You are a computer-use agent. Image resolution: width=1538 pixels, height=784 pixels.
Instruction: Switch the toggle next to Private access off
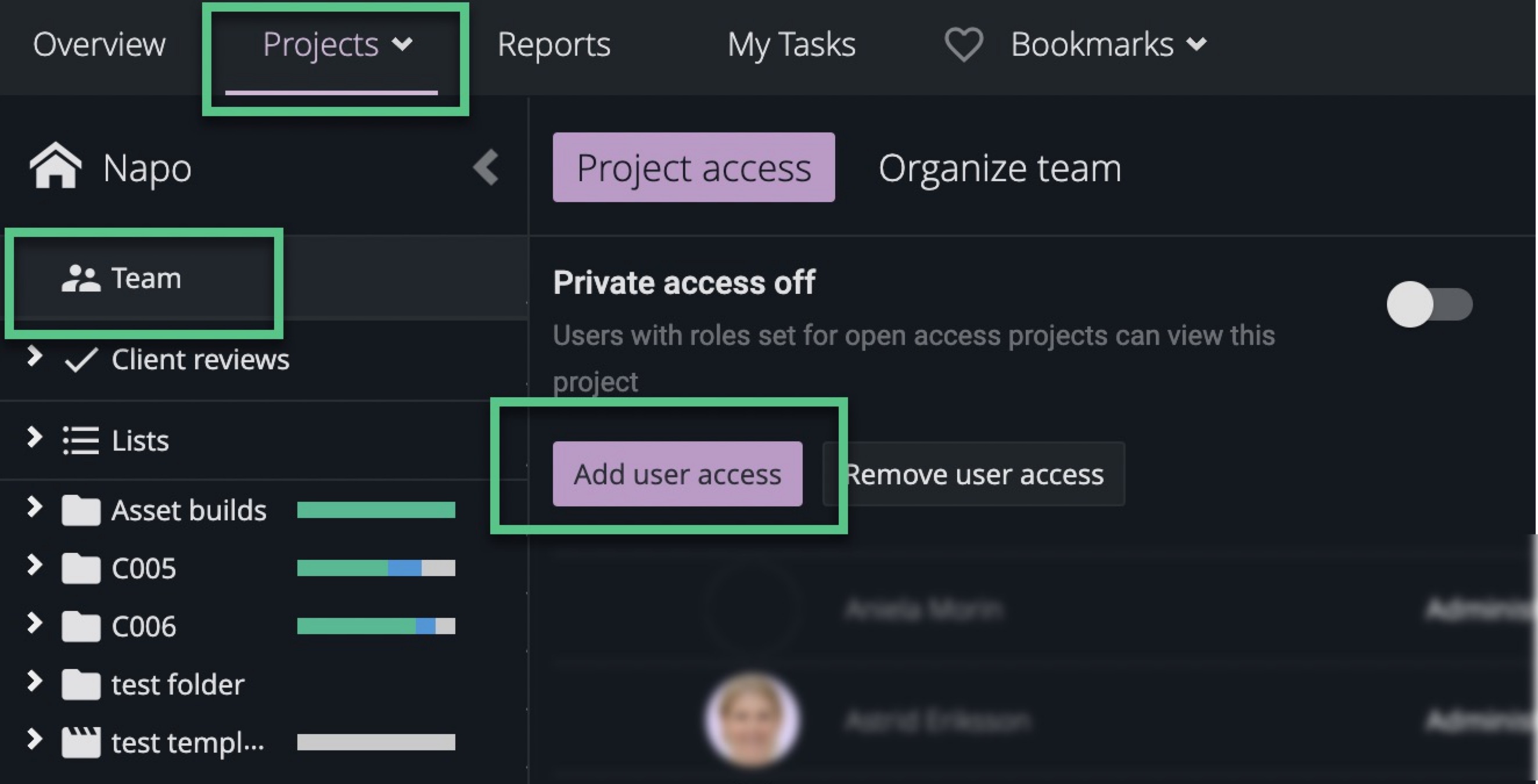[1429, 304]
